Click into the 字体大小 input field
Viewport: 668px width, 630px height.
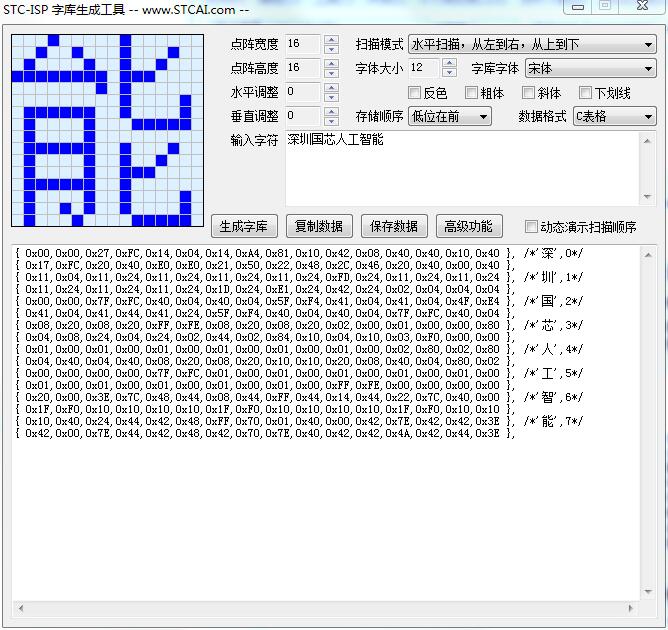click(424, 68)
